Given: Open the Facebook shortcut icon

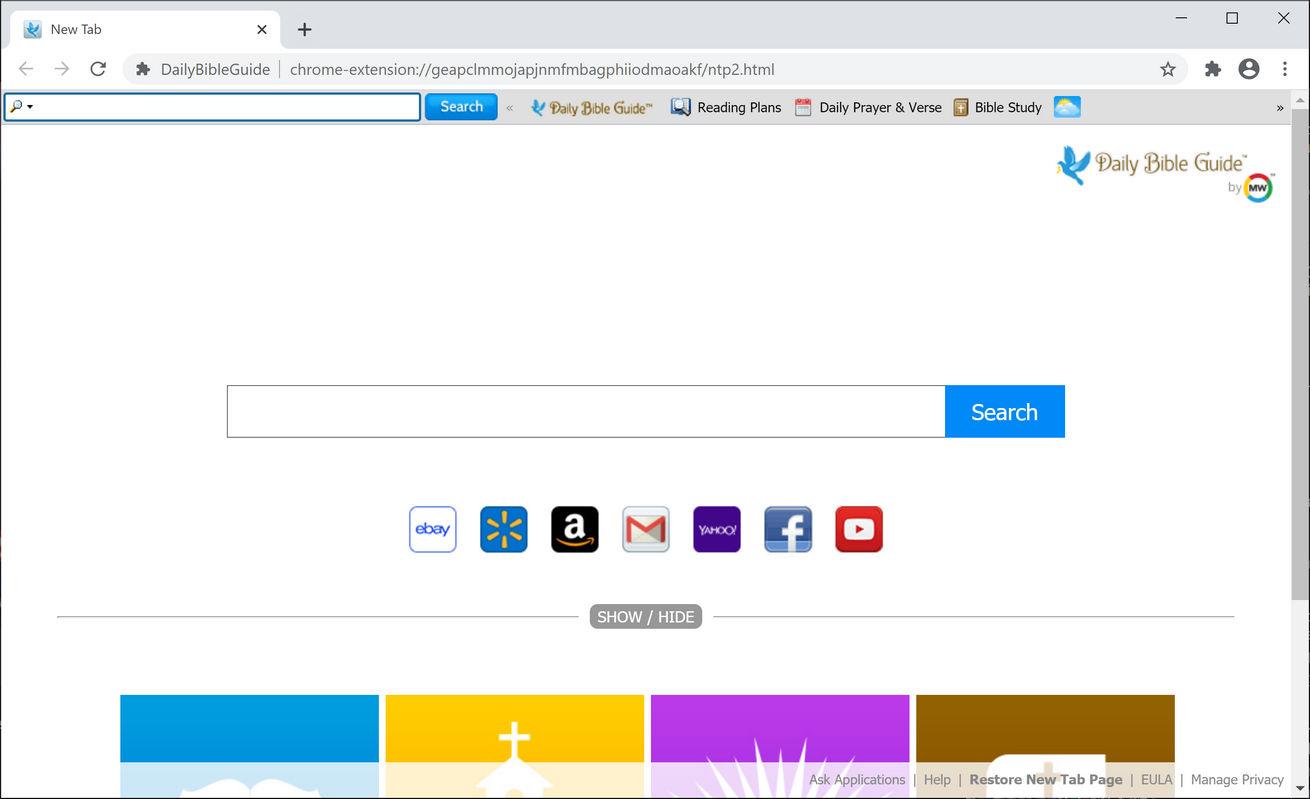Looking at the screenshot, I should coord(788,529).
